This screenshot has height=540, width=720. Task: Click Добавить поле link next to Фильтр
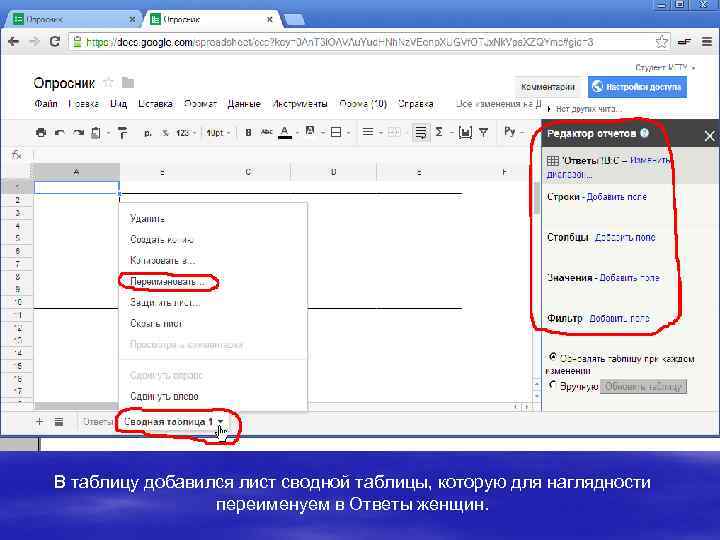pos(619,318)
